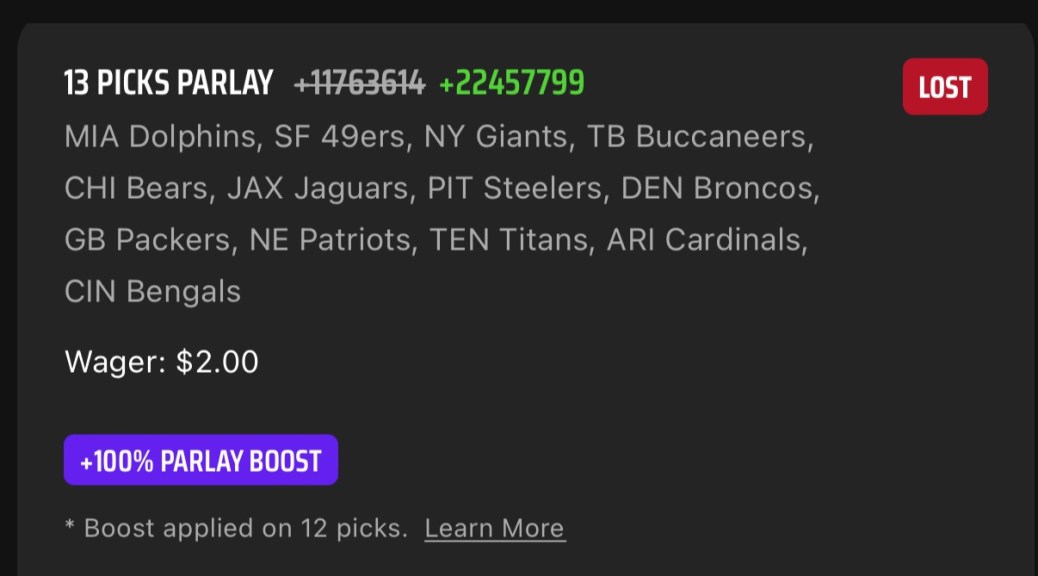Click the DEN Broncos pick
1038x576 pixels.
718,188
